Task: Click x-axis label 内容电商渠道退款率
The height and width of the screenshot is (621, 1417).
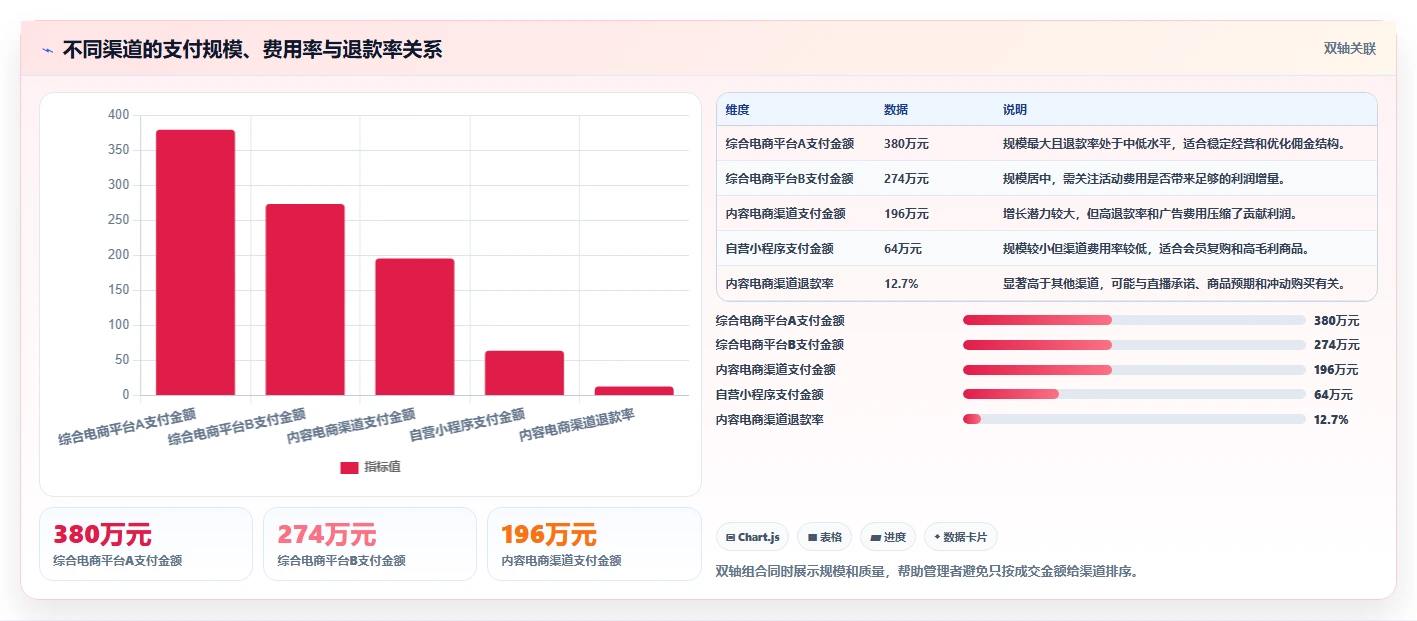Action: coord(577,426)
